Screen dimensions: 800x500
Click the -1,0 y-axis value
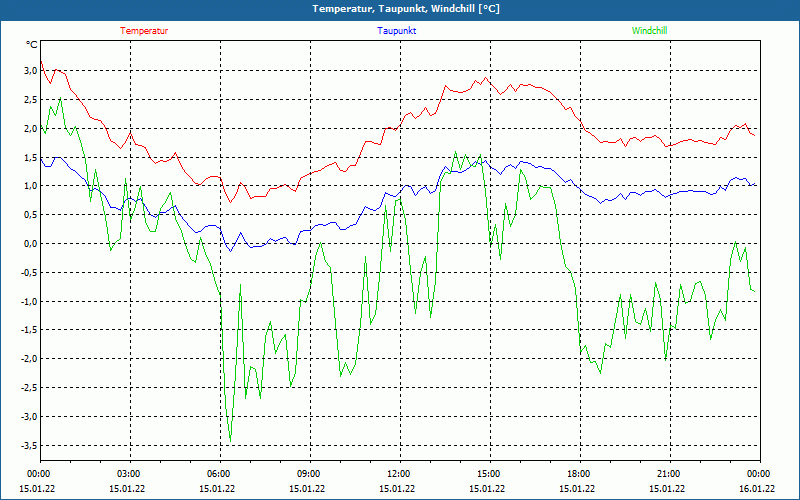click(29, 301)
